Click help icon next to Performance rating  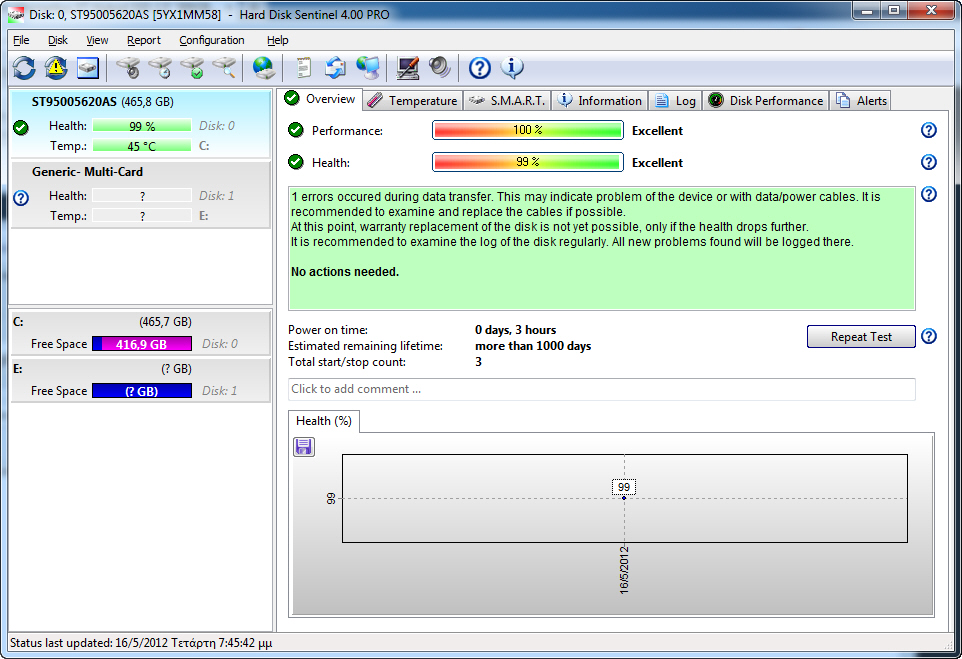coord(929,130)
